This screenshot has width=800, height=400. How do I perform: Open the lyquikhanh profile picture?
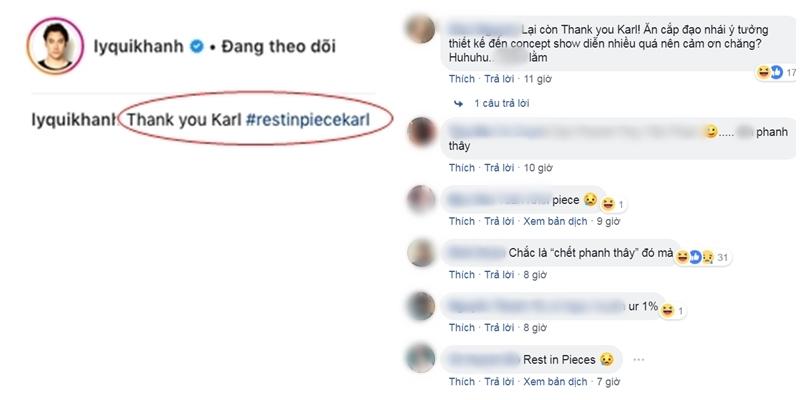click(x=55, y=46)
